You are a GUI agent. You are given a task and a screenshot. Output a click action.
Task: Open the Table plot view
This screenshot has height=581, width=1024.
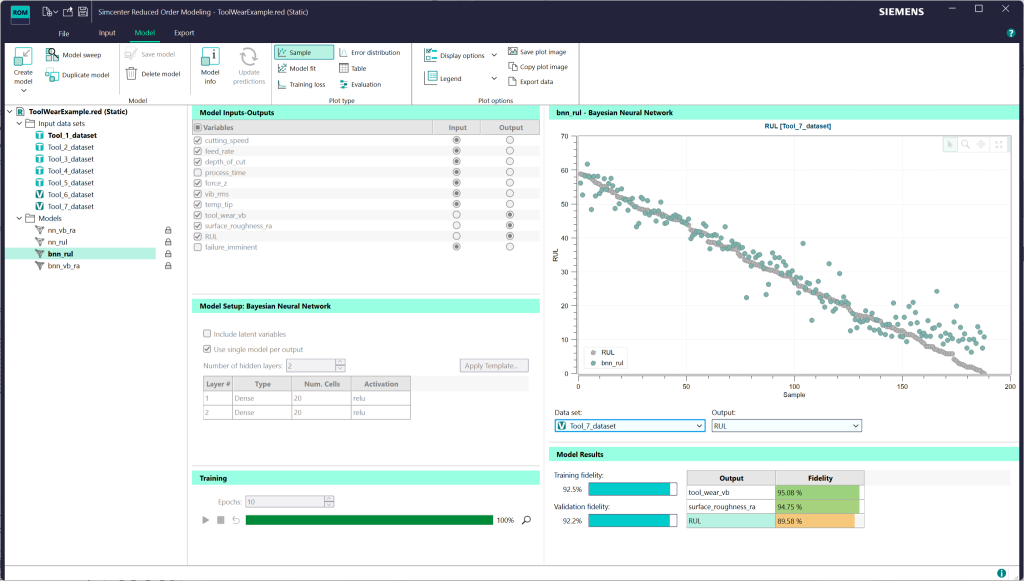(353, 69)
